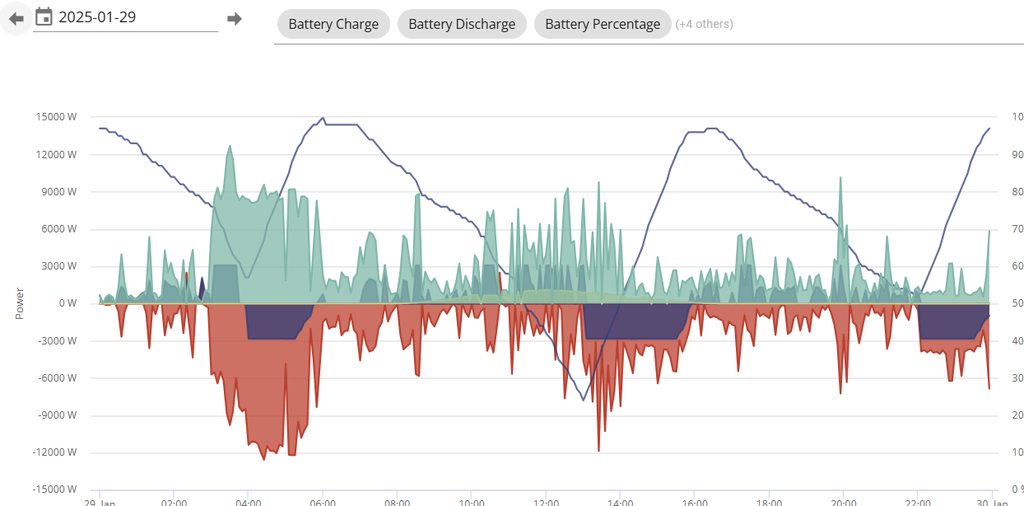Click the 0 W y-axis label
This screenshot has width=1024, height=506.
pos(68,303)
